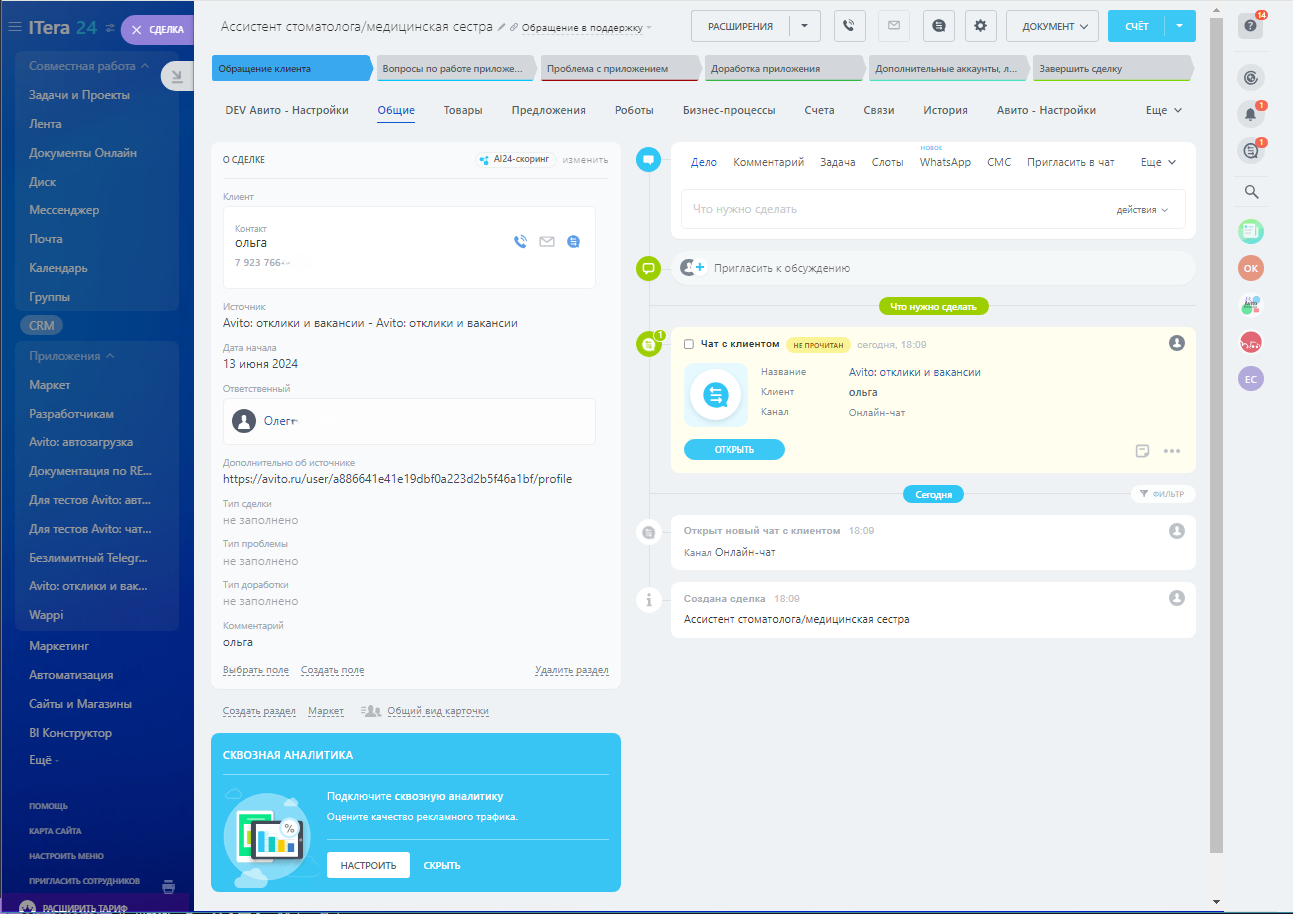The image size is (1293, 914).
Task: Open help question mark icon
Action: 1250,26
